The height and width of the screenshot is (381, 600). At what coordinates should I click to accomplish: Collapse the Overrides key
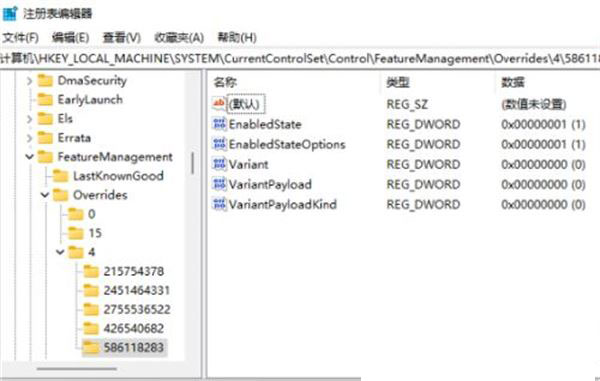coord(45,195)
